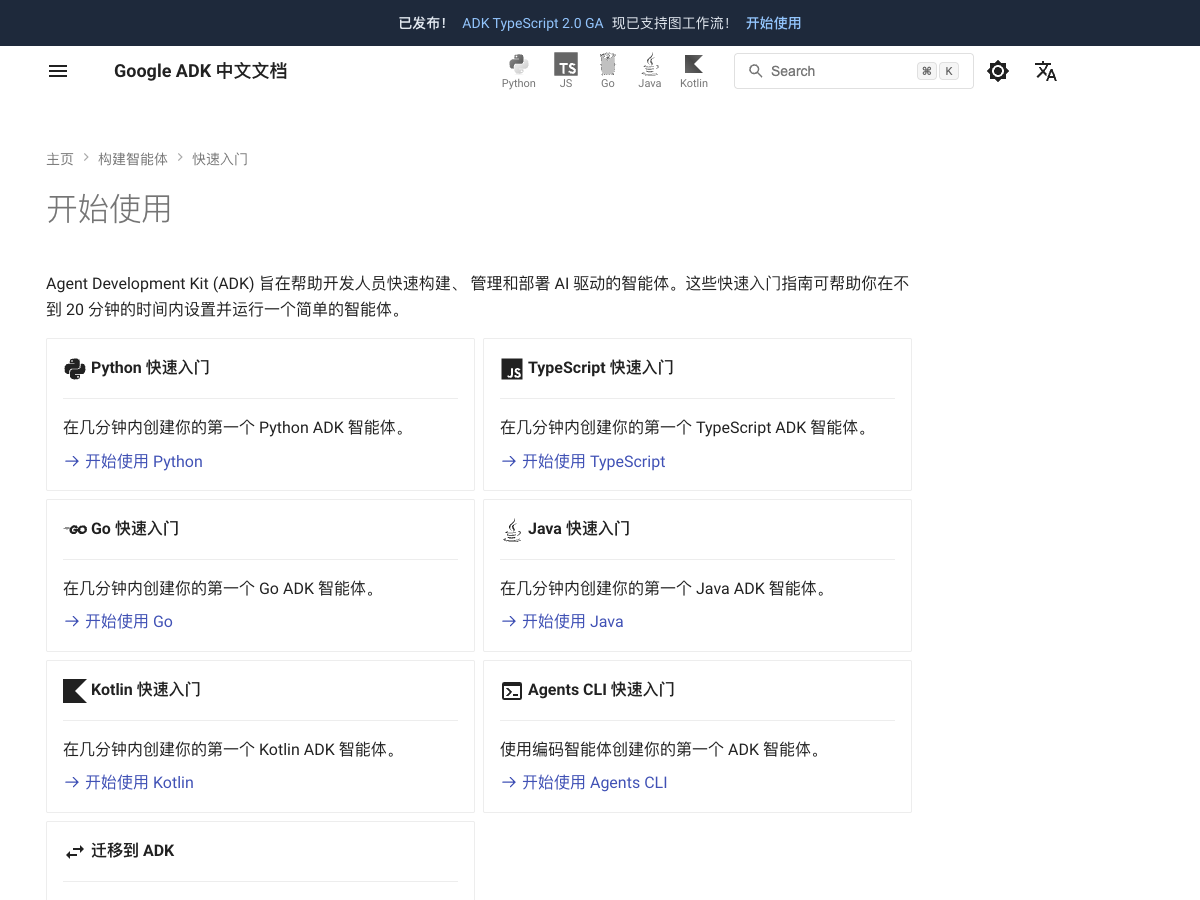Go to 快速入门 breadcrumb

[220, 159]
